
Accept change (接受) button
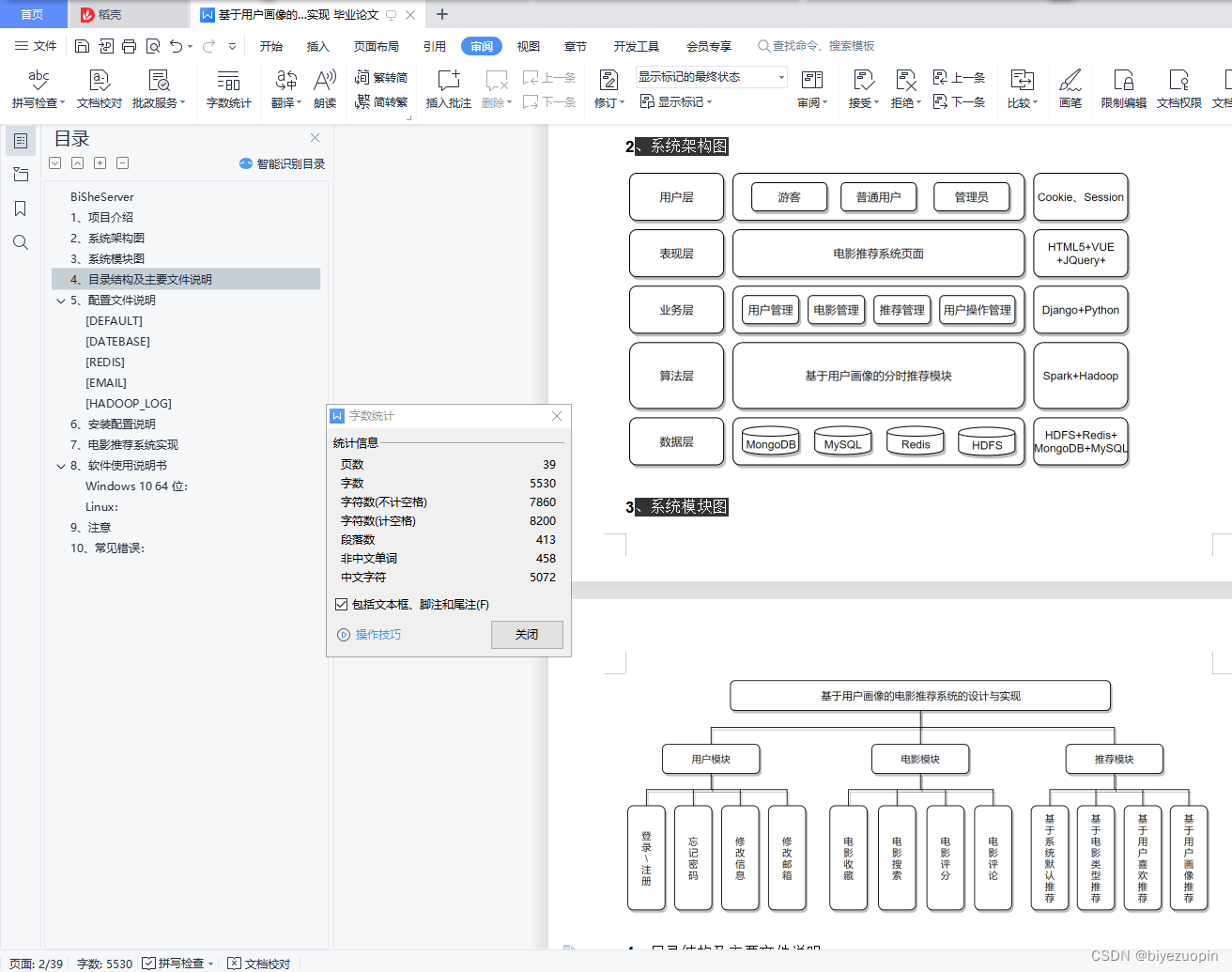[864, 89]
